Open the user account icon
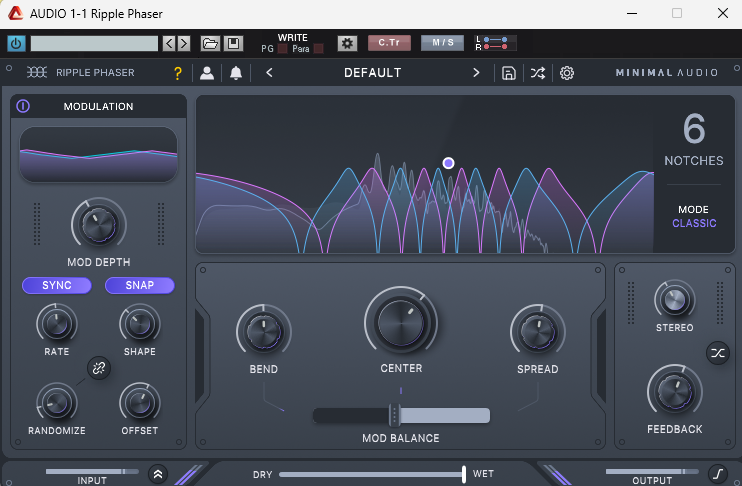Screen dimensions: 742x486 pos(207,73)
